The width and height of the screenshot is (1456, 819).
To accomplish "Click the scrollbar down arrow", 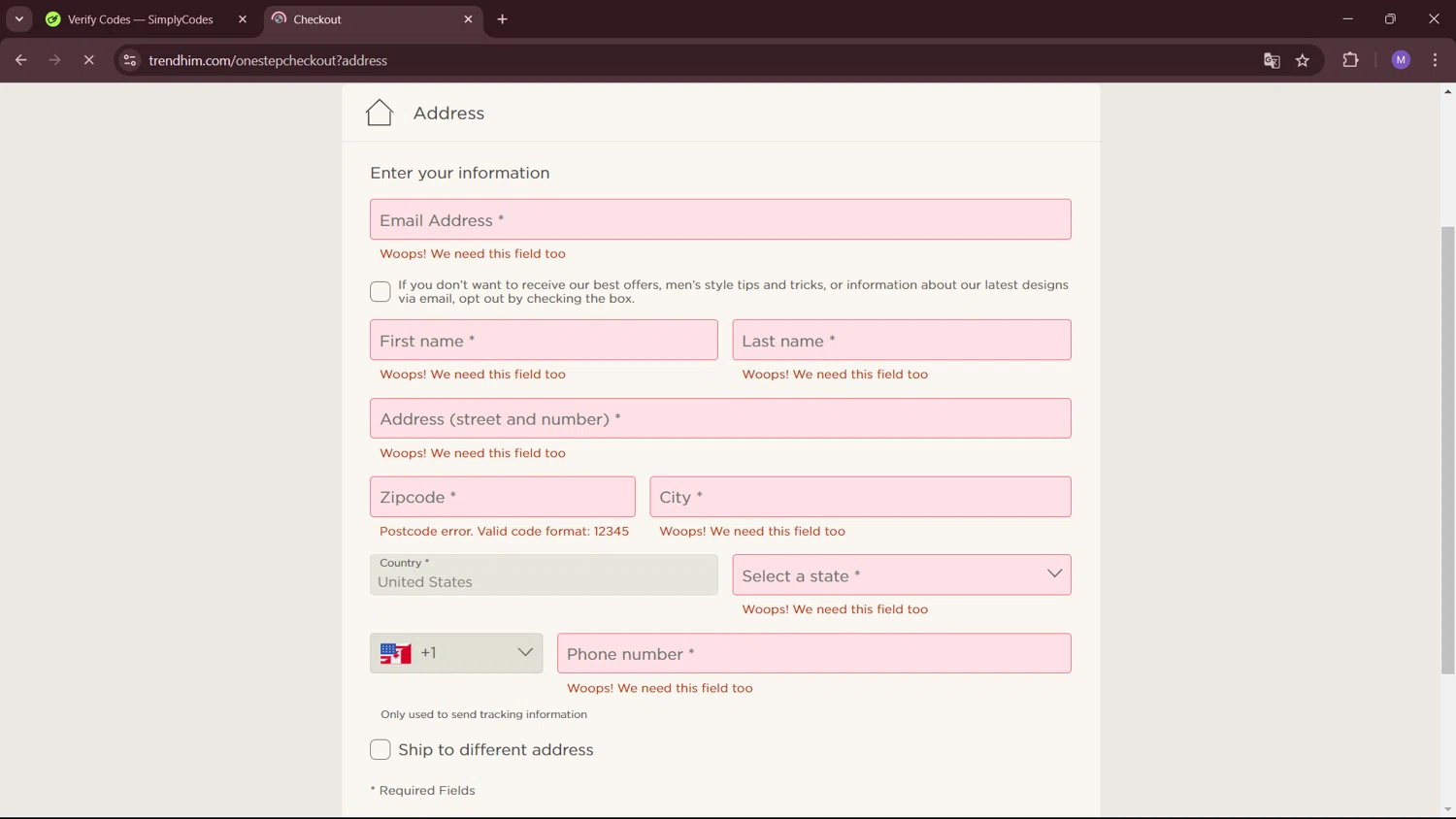I will click(1447, 810).
